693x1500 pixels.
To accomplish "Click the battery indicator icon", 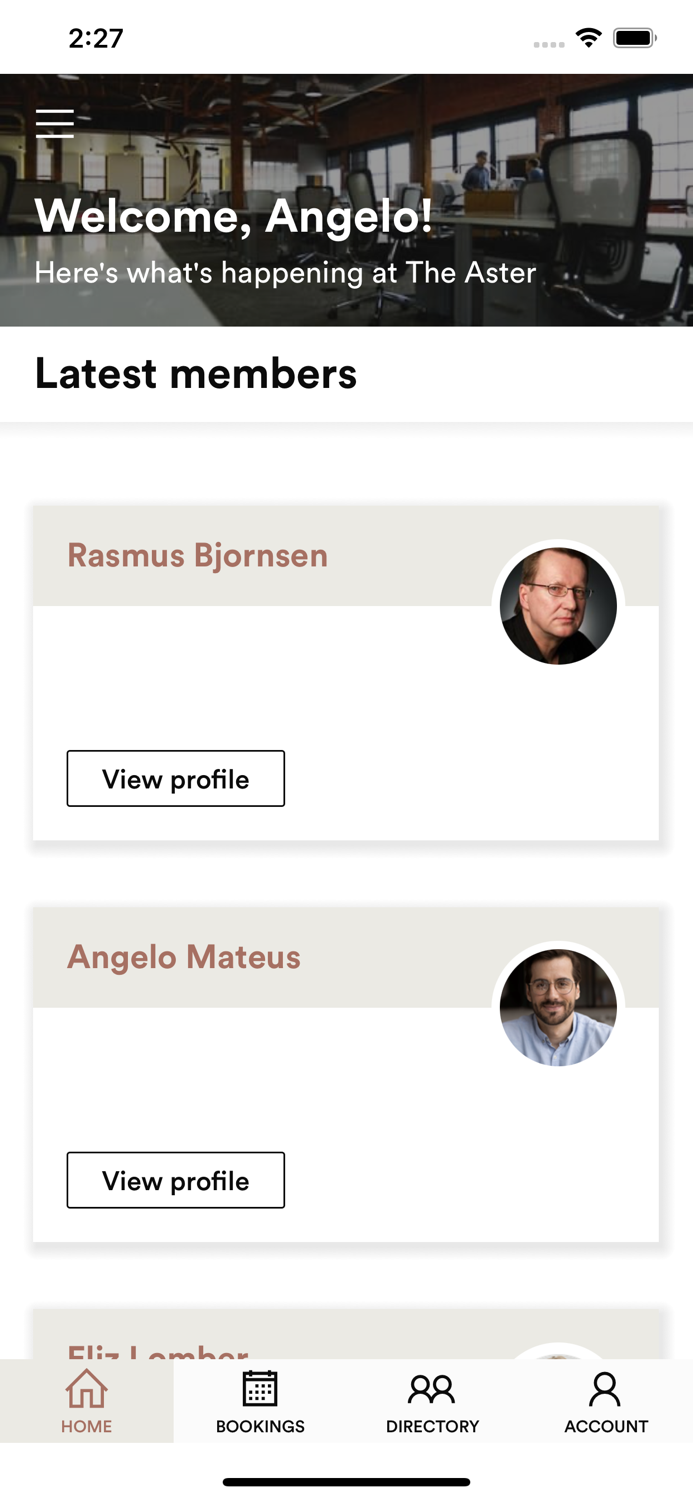I will click(635, 39).
